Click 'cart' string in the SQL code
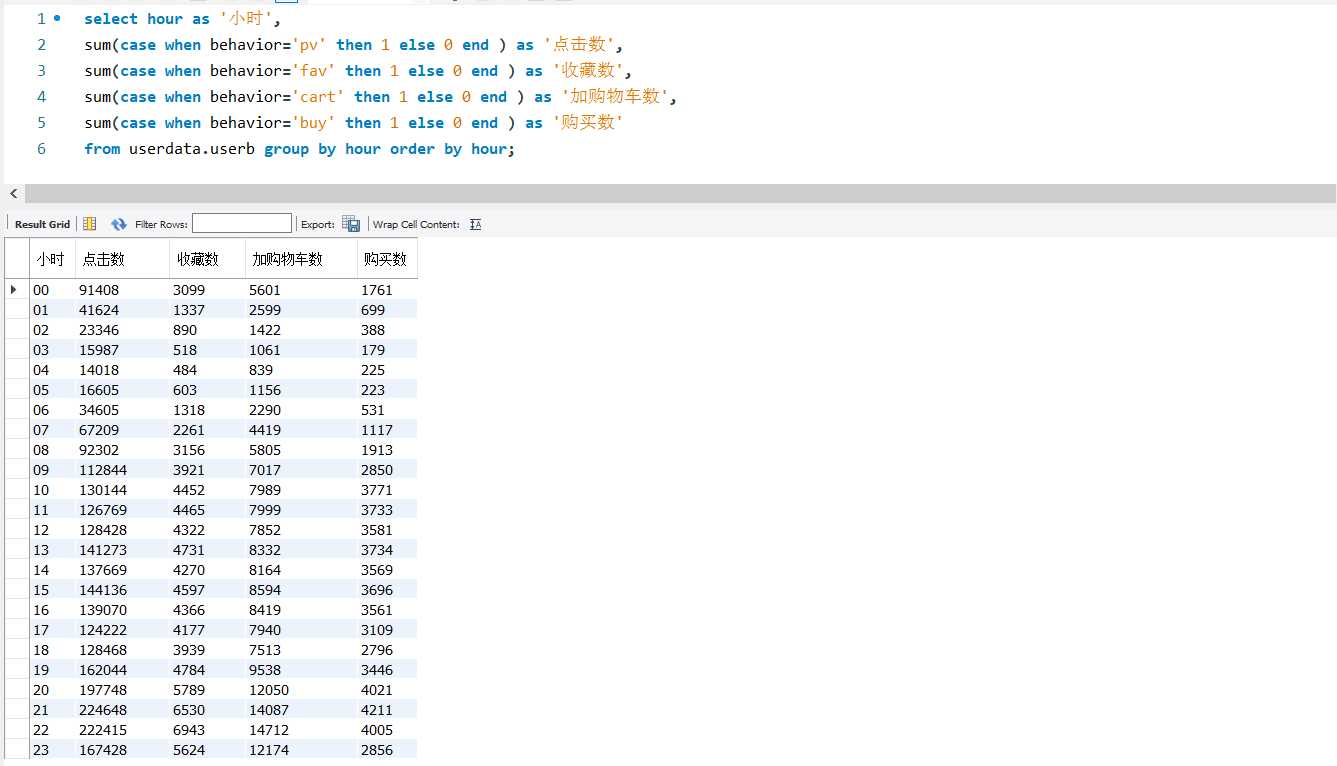The height and width of the screenshot is (766, 1337). (318, 97)
